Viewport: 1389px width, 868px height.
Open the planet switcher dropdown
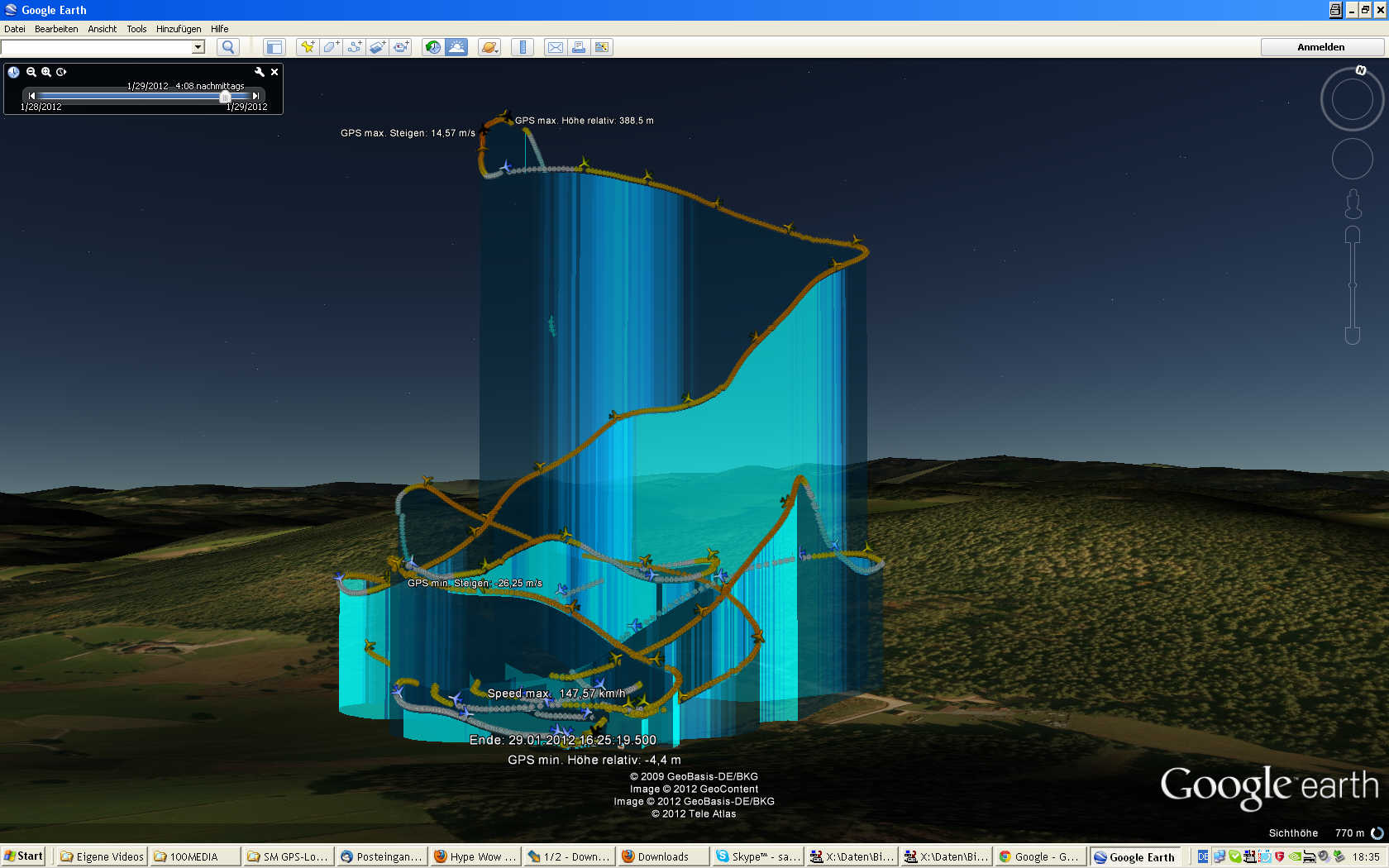(489, 47)
